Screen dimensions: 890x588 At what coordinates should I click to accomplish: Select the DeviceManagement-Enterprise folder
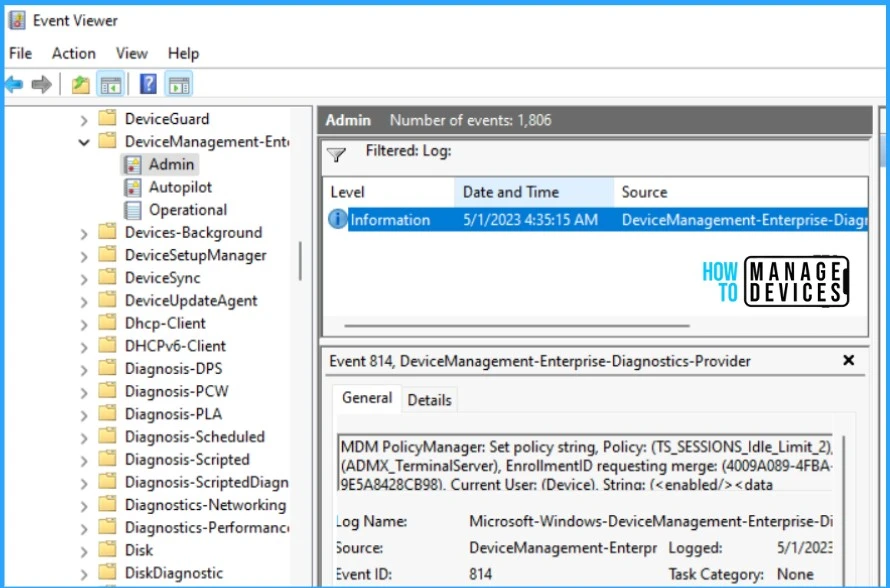click(x=207, y=141)
